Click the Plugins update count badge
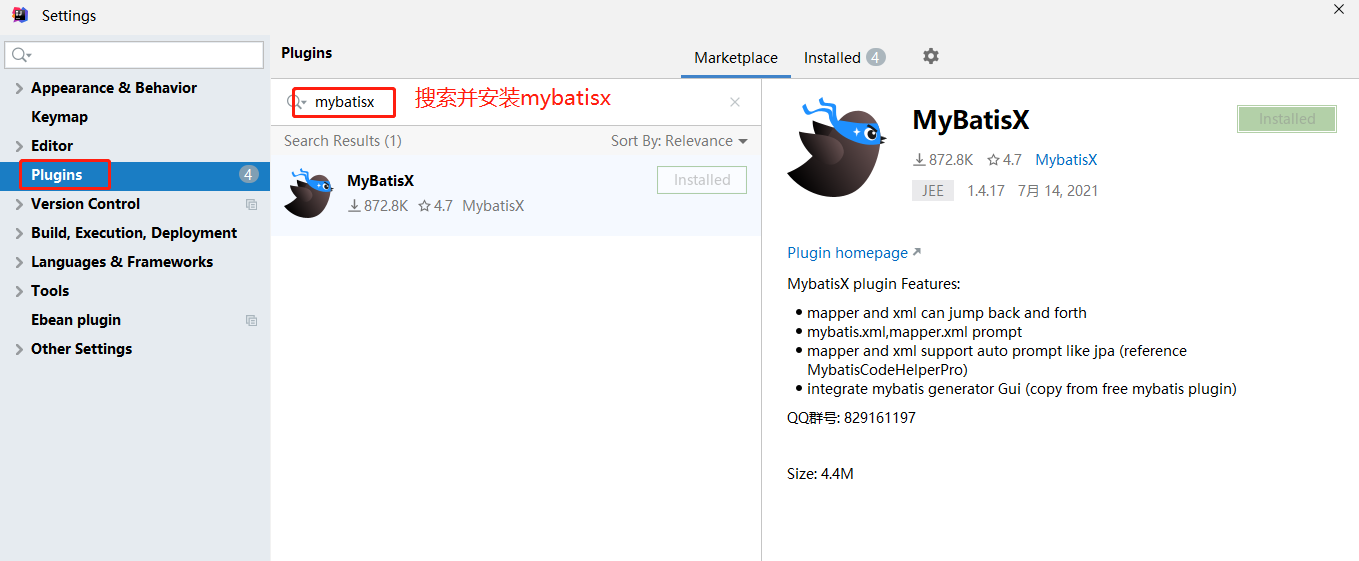 [249, 175]
